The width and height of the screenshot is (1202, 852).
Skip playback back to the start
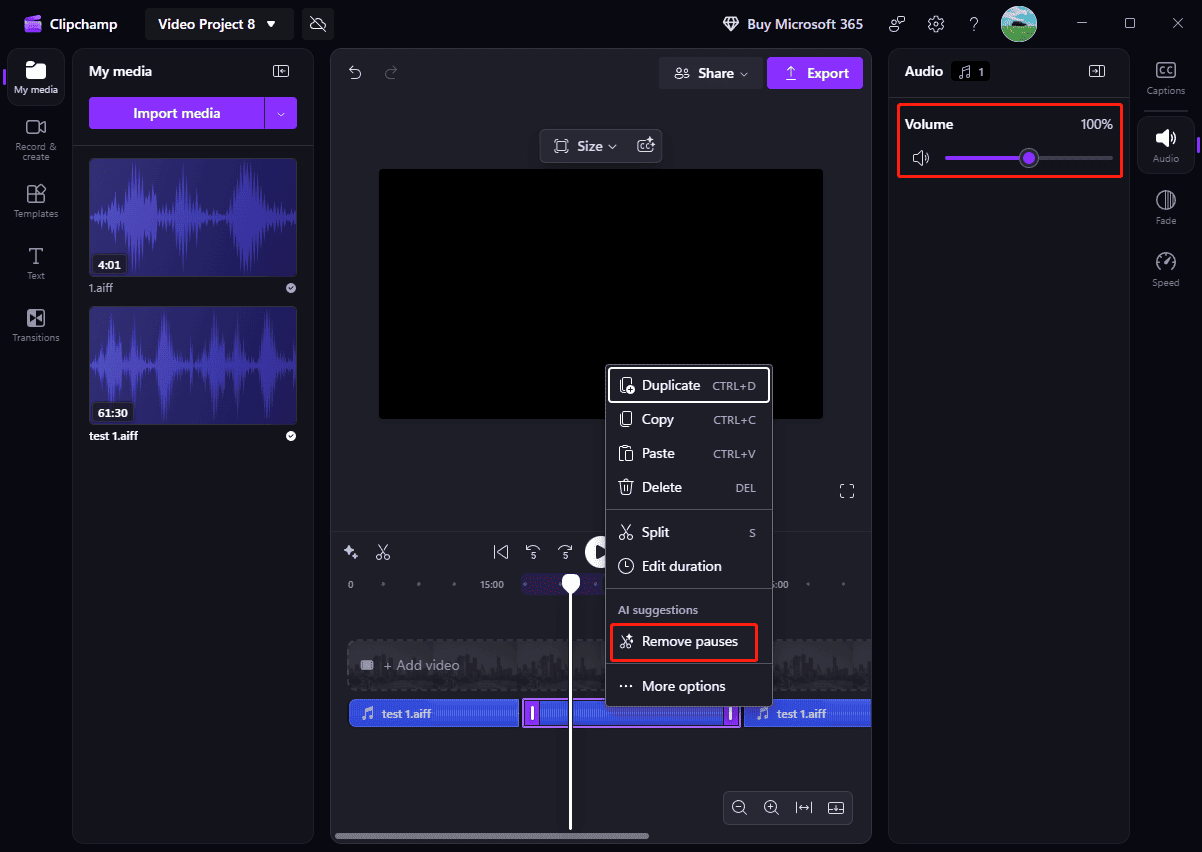501,551
